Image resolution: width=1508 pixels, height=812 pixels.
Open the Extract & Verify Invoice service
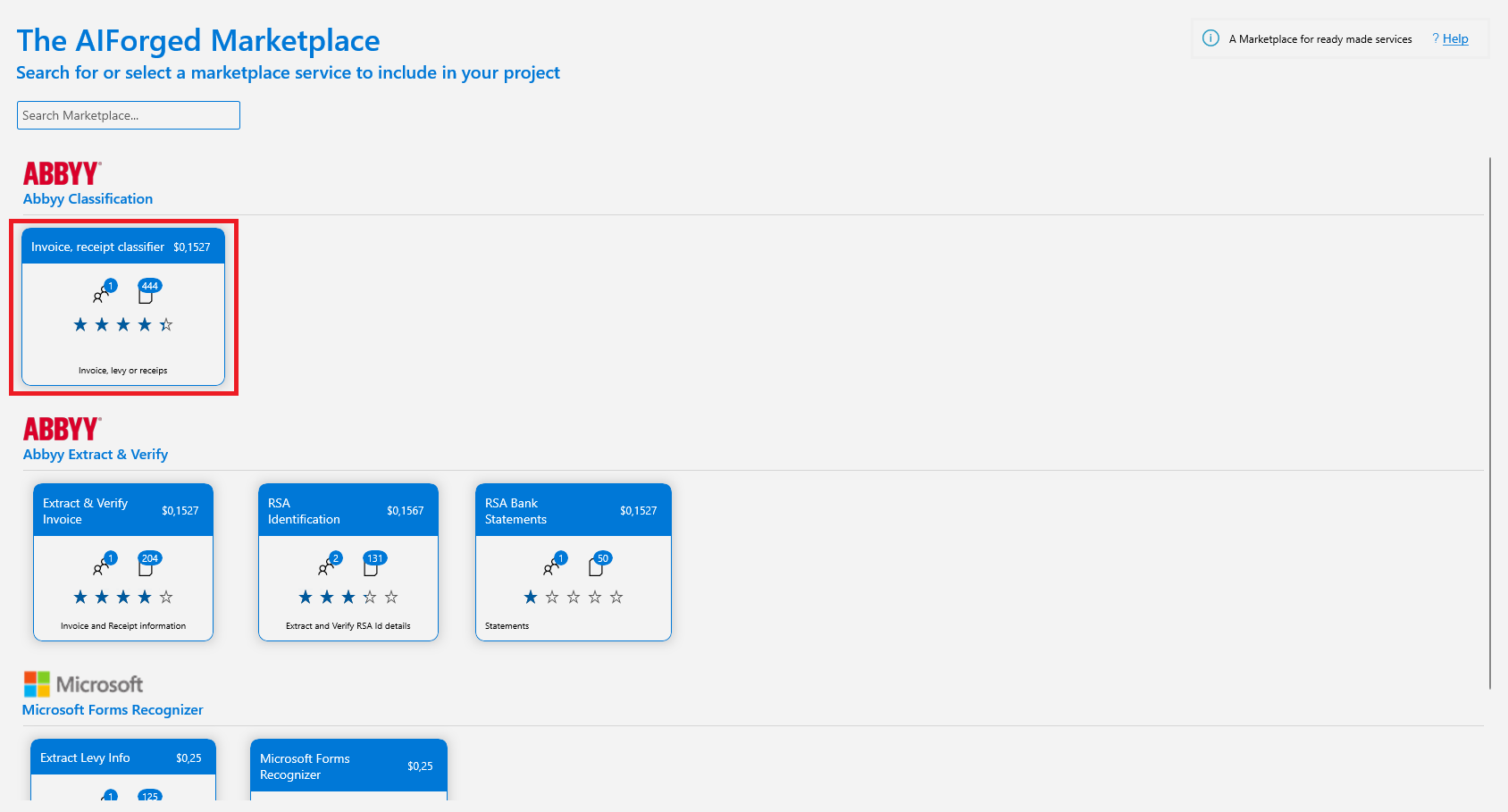coord(123,511)
